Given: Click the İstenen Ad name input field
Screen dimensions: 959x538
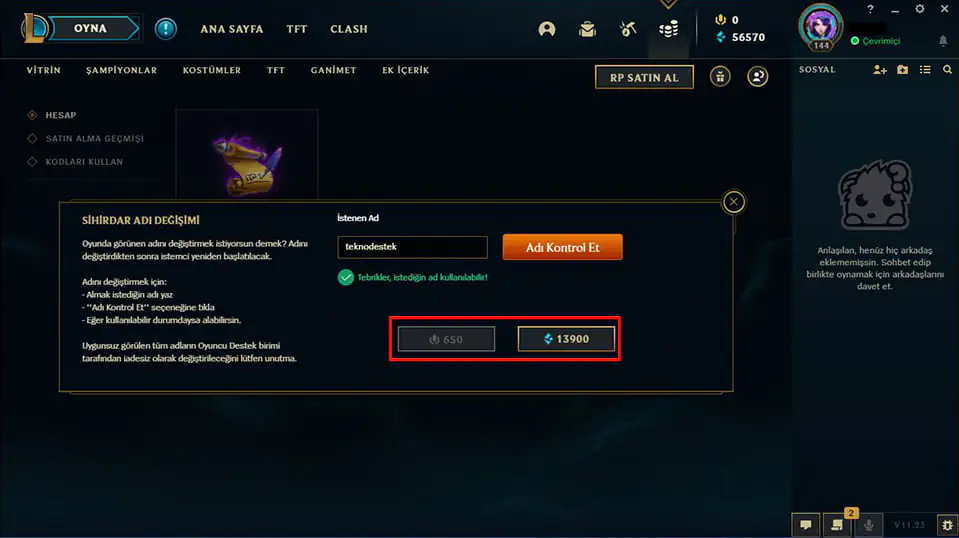Looking at the screenshot, I should tap(412, 247).
